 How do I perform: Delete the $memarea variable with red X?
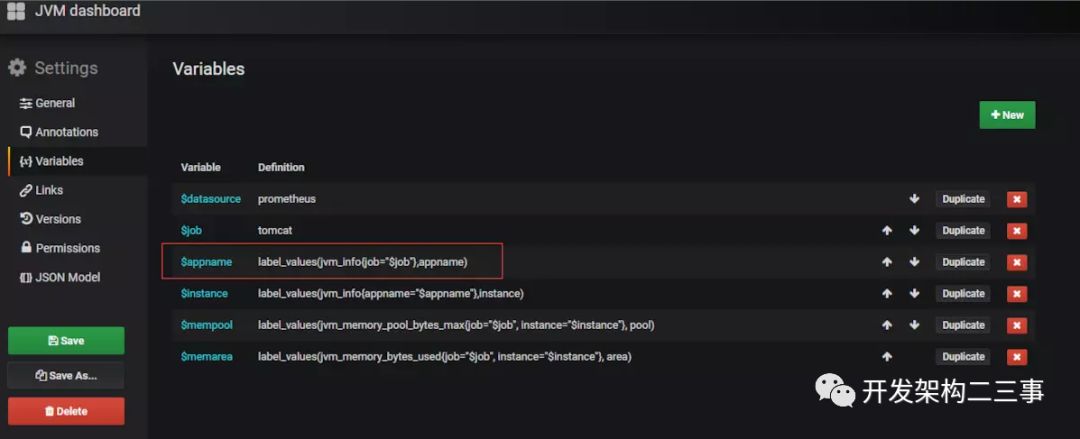pyautogui.click(x=1017, y=357)
